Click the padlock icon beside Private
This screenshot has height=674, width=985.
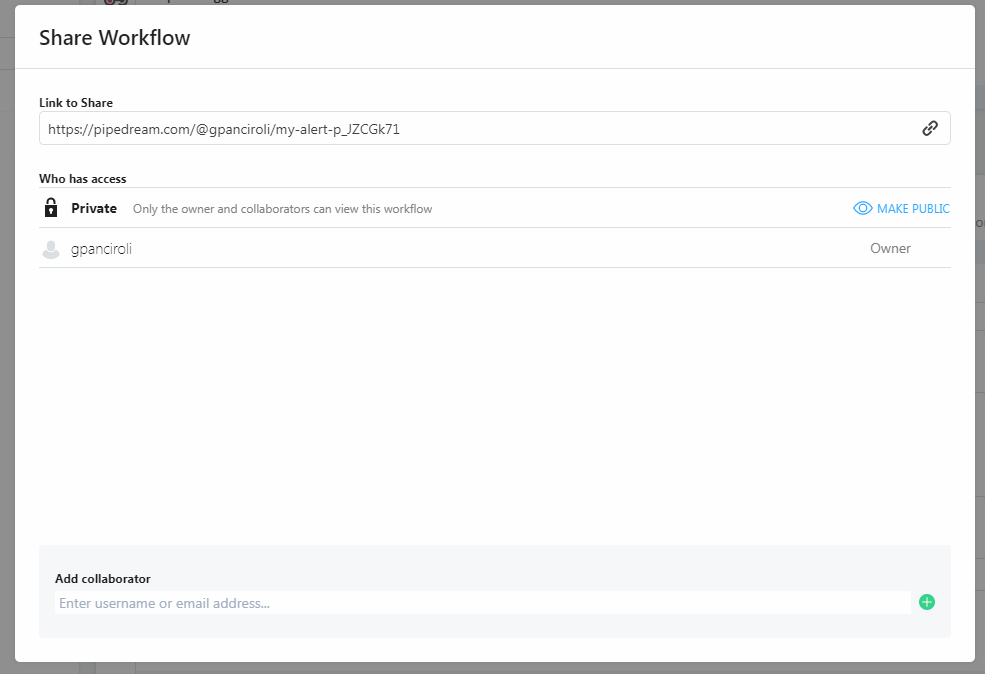click(x=50, y=208)
